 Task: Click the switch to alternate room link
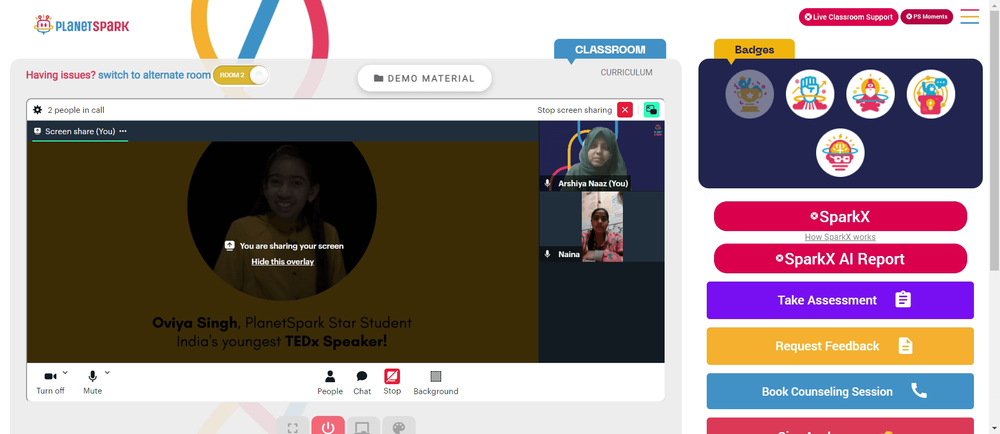154,75
